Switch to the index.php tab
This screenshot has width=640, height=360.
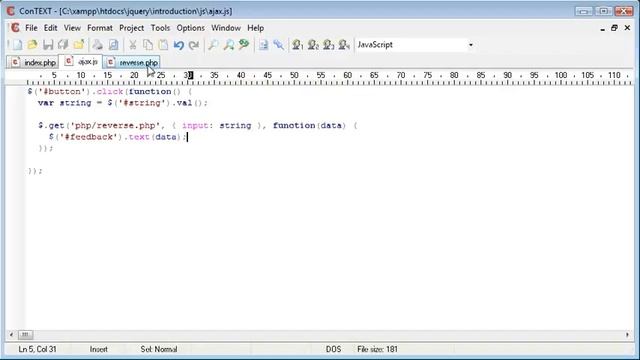[x=33, y=62]
